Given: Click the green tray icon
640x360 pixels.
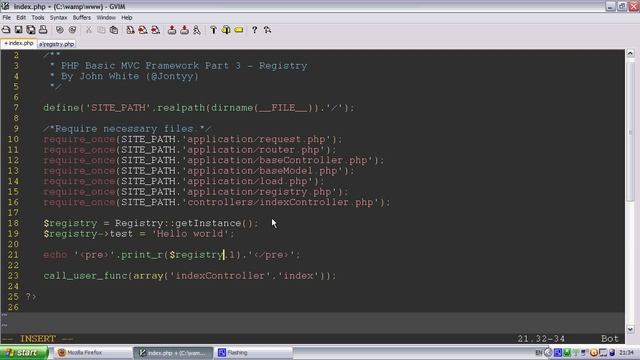Looking at the screenshot, I should (567, 353).
